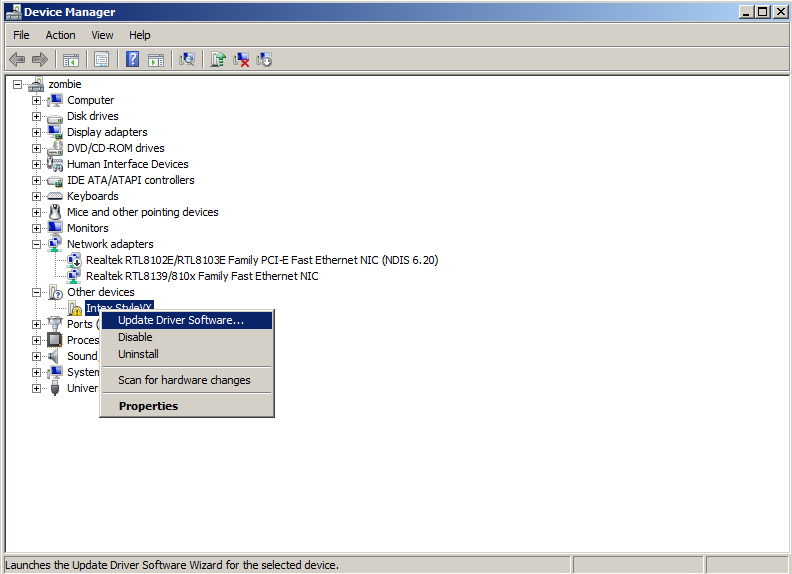This screenshot has width=792, height=574.
Task: Click the Processors chip icon
Action: pos(55,340)
